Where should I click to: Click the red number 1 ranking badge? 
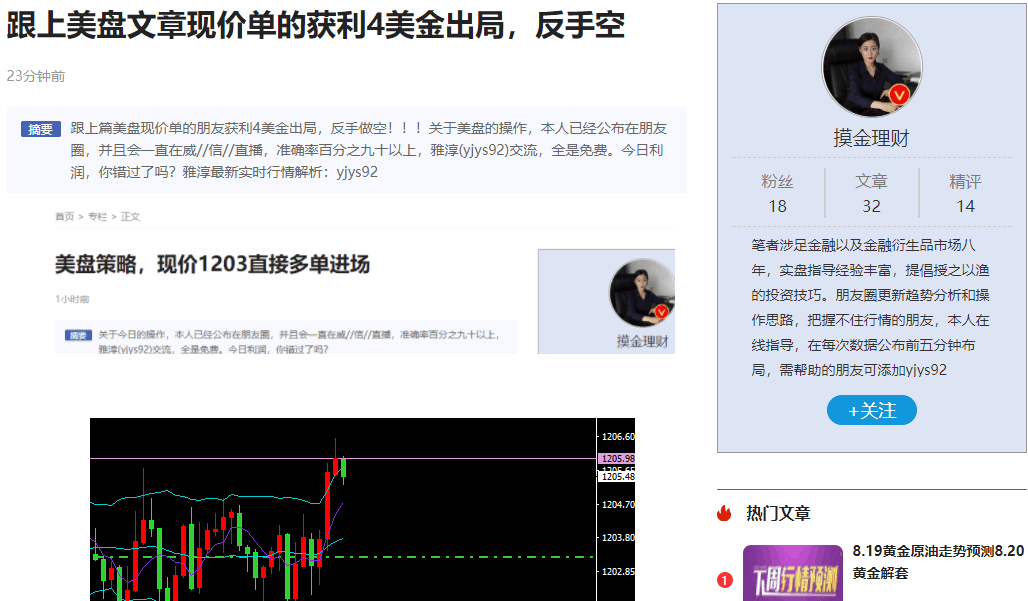[725, 580]
